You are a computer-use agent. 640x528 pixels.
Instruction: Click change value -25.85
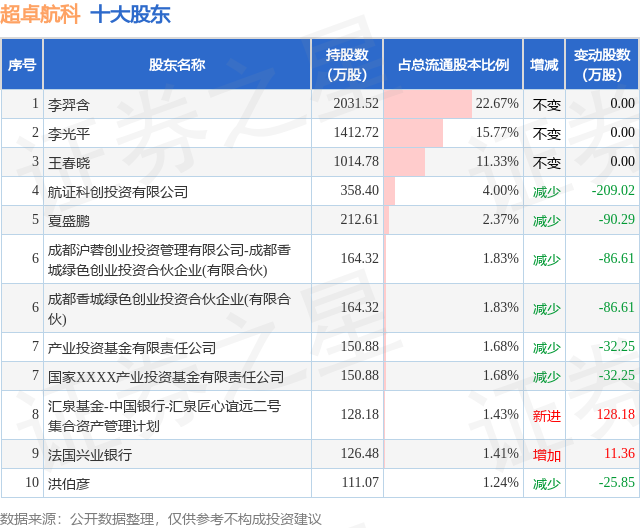pos(616,482)
